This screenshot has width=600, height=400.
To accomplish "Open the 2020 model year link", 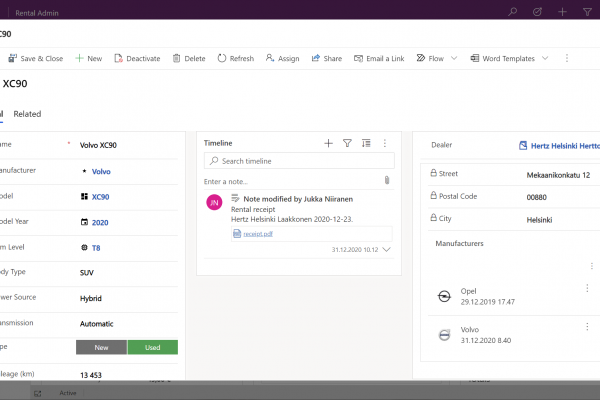I will 100,222.
